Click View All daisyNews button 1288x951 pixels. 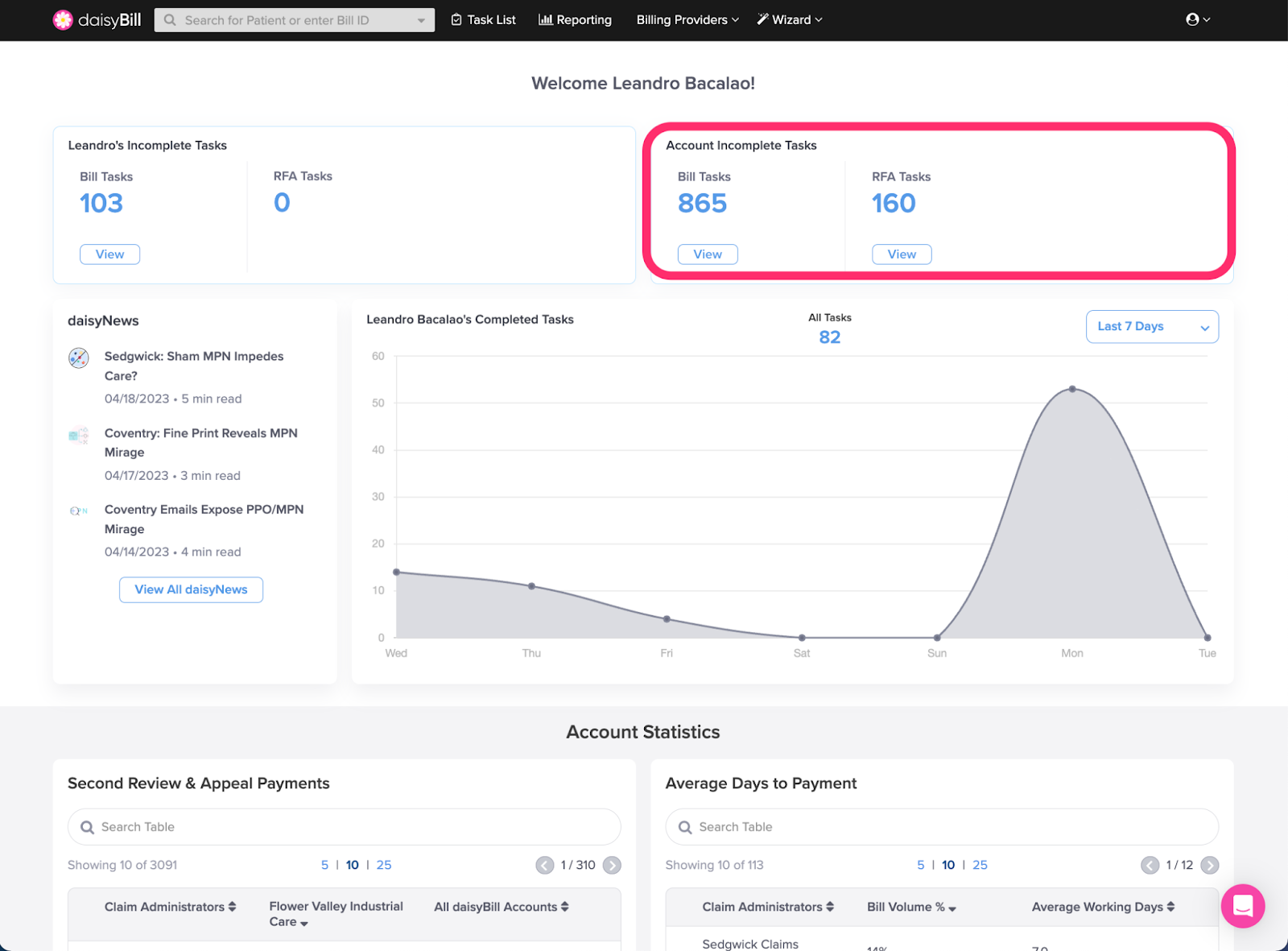(191, 589)
